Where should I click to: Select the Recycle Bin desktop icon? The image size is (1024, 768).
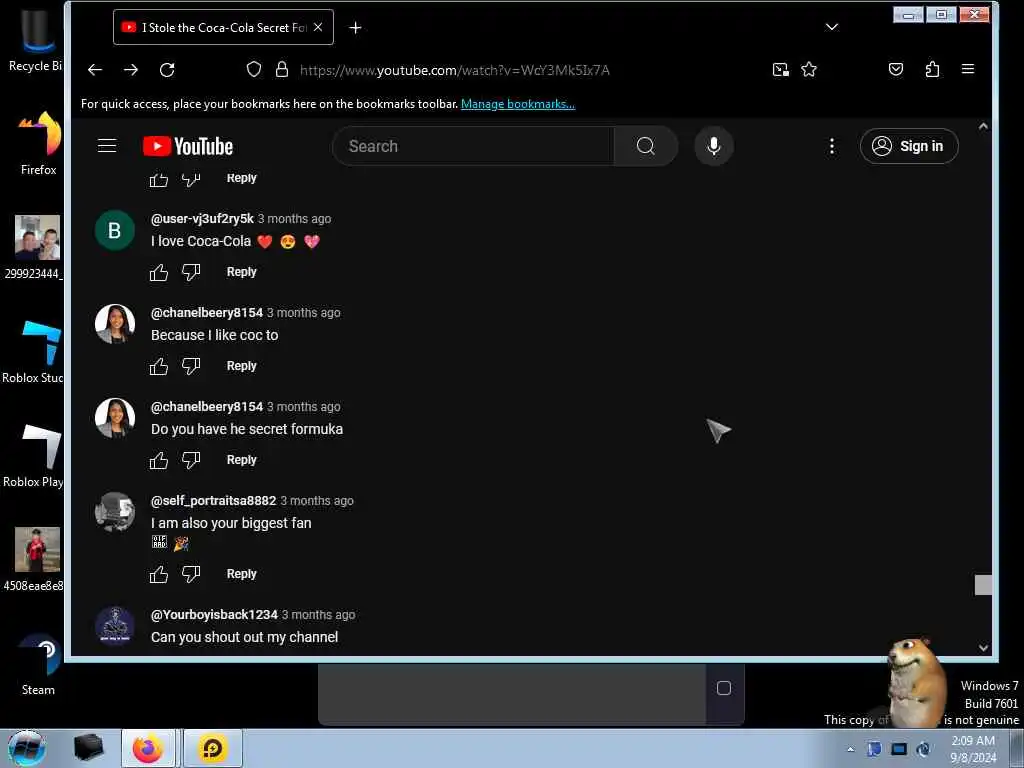tap(36, 40)
